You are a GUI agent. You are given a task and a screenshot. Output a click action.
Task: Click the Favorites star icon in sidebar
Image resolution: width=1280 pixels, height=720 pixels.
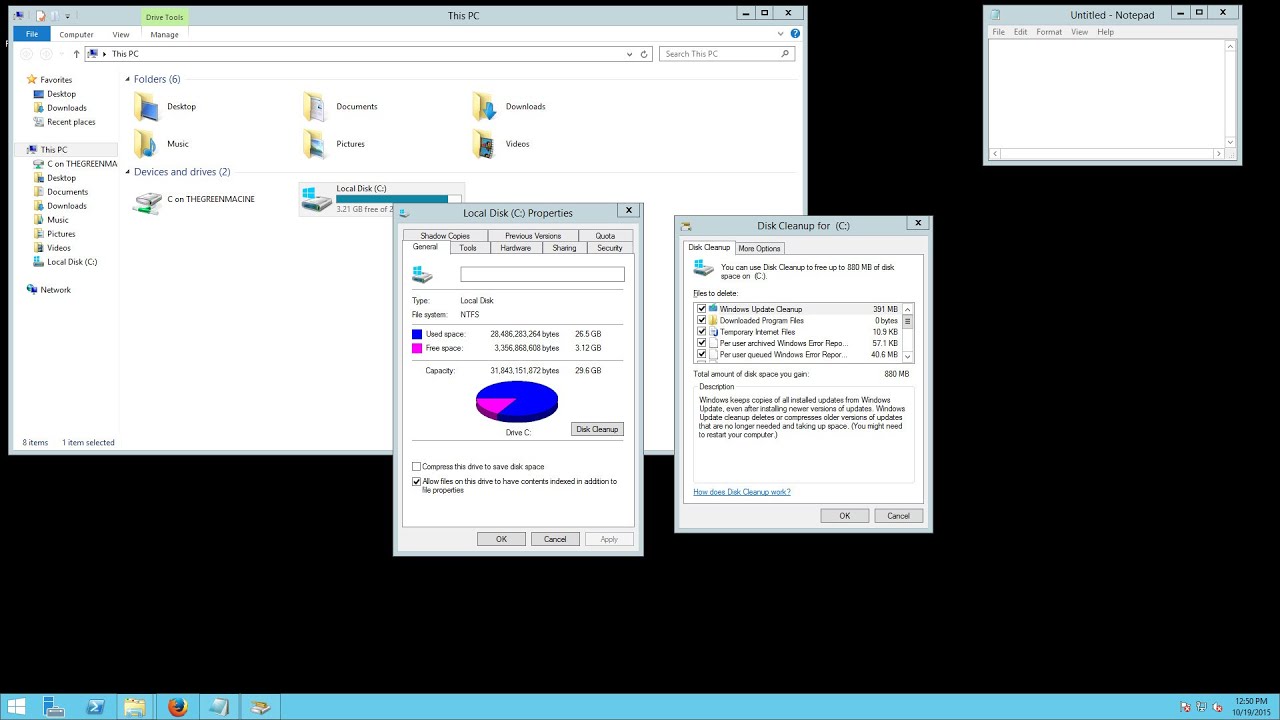(32, 80)
